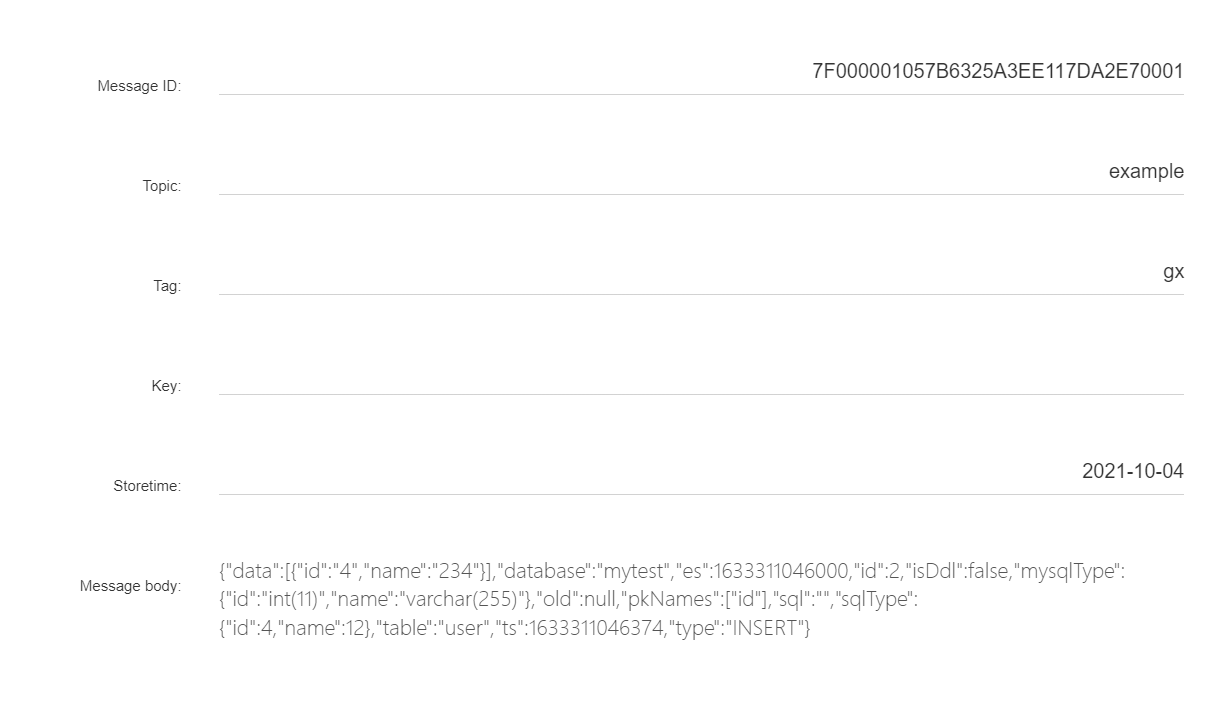Screen dimensions: 1205x722
Task: Click the Message ID input field
Action: (x=701, y=72)
